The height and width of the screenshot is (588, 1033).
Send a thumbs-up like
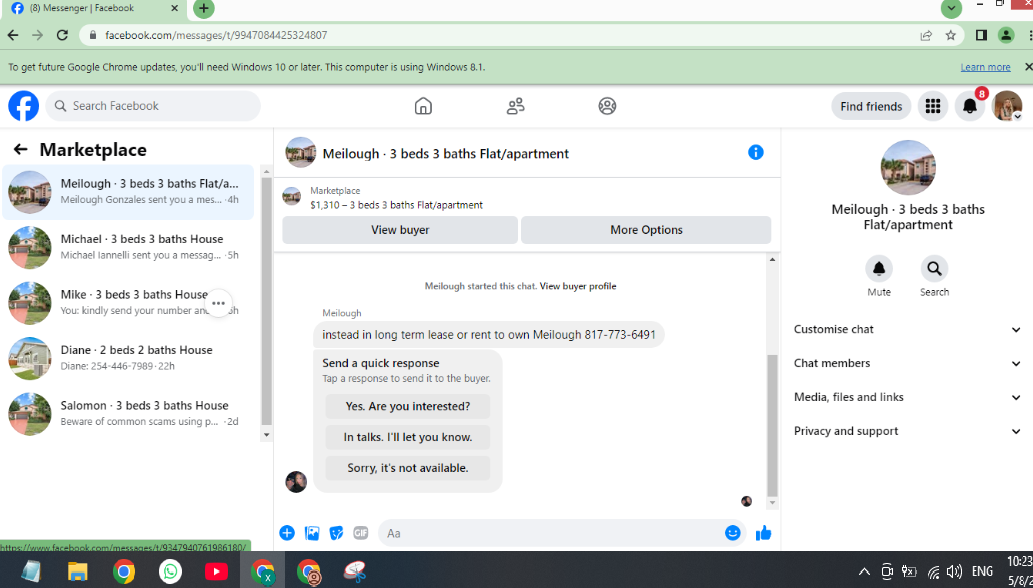pos(764,533)
